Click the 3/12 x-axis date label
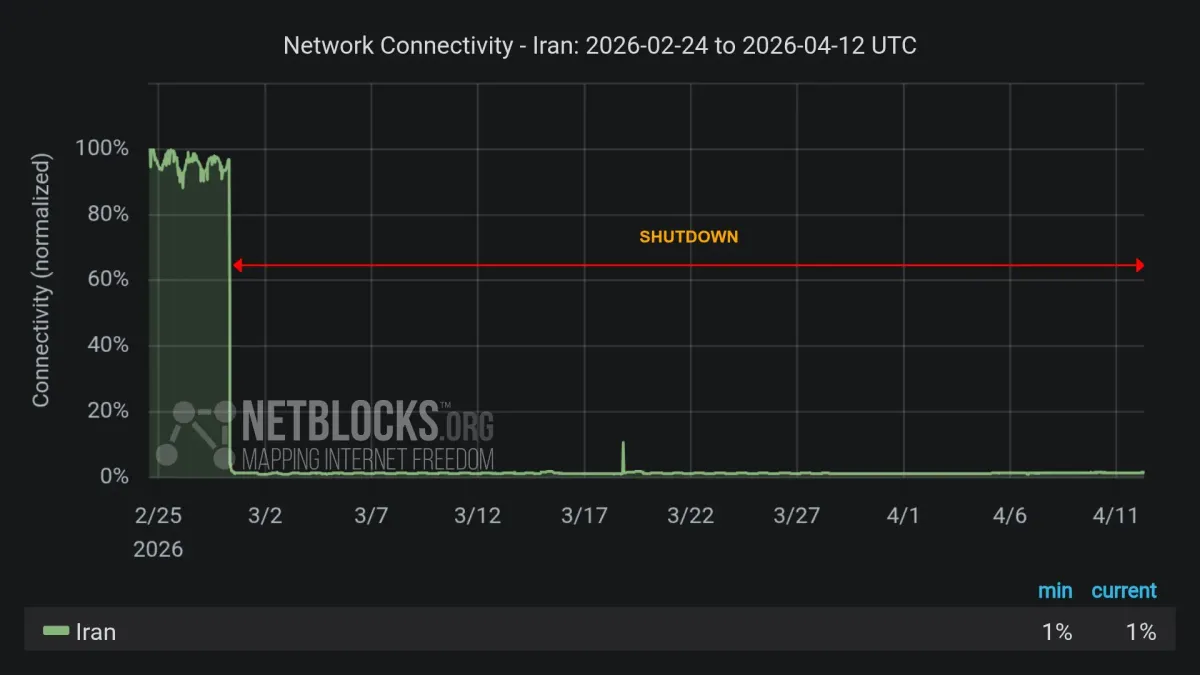Screen dimensions: 1200x675 coord(478,516)
